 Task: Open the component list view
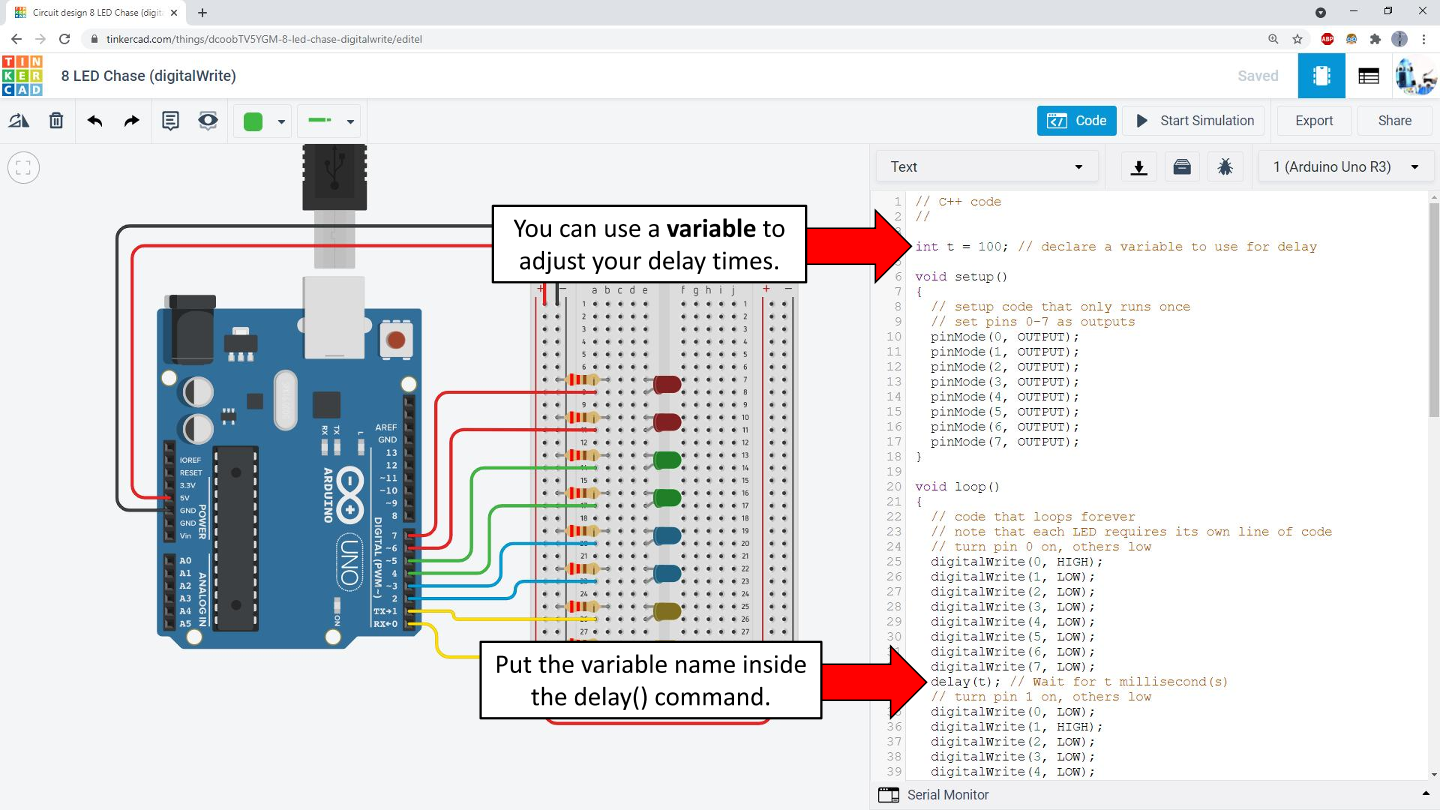coord(1368,76)
